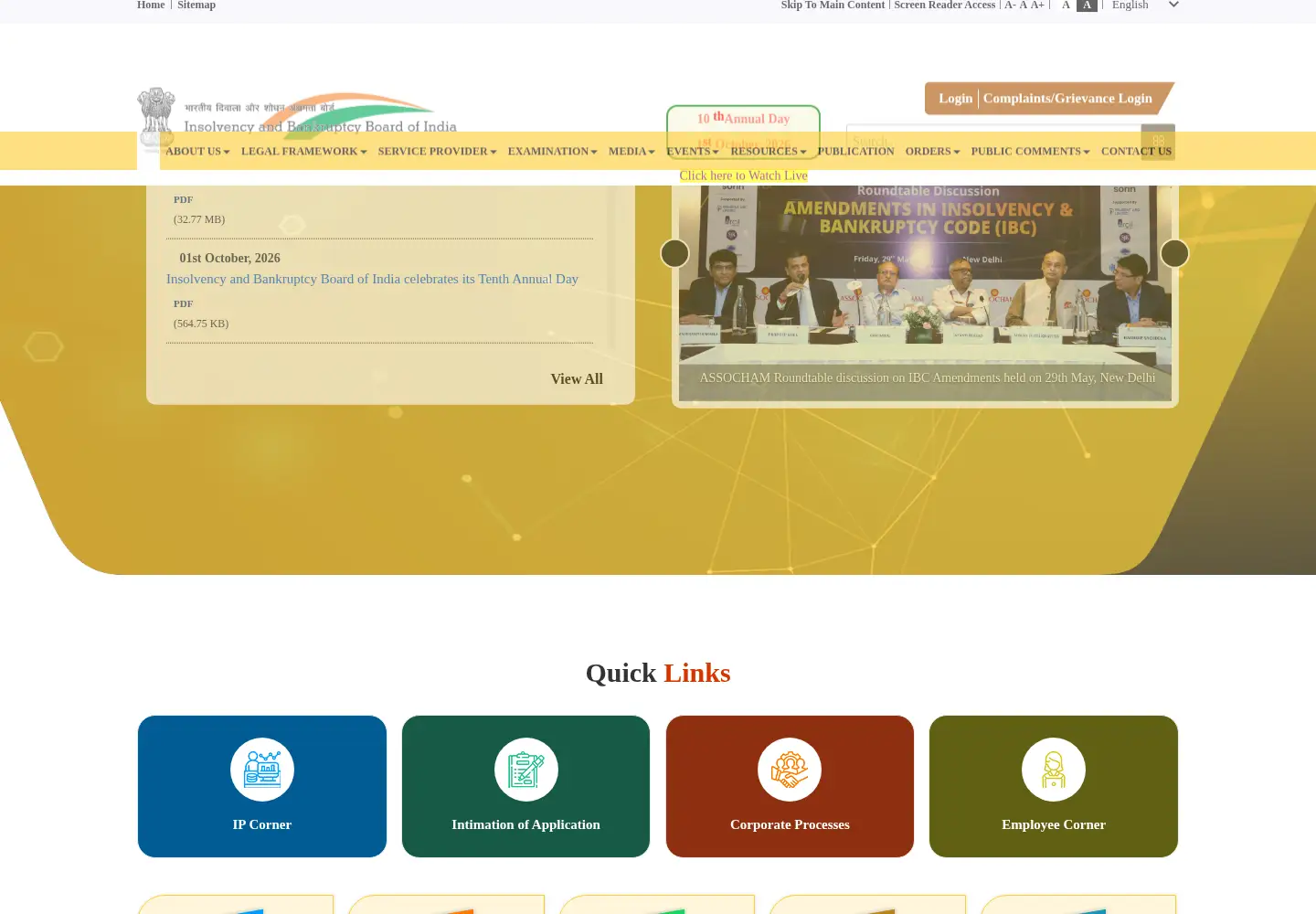
Task: Open the Contact Us menu item
Action: [x=1136, y=152]
